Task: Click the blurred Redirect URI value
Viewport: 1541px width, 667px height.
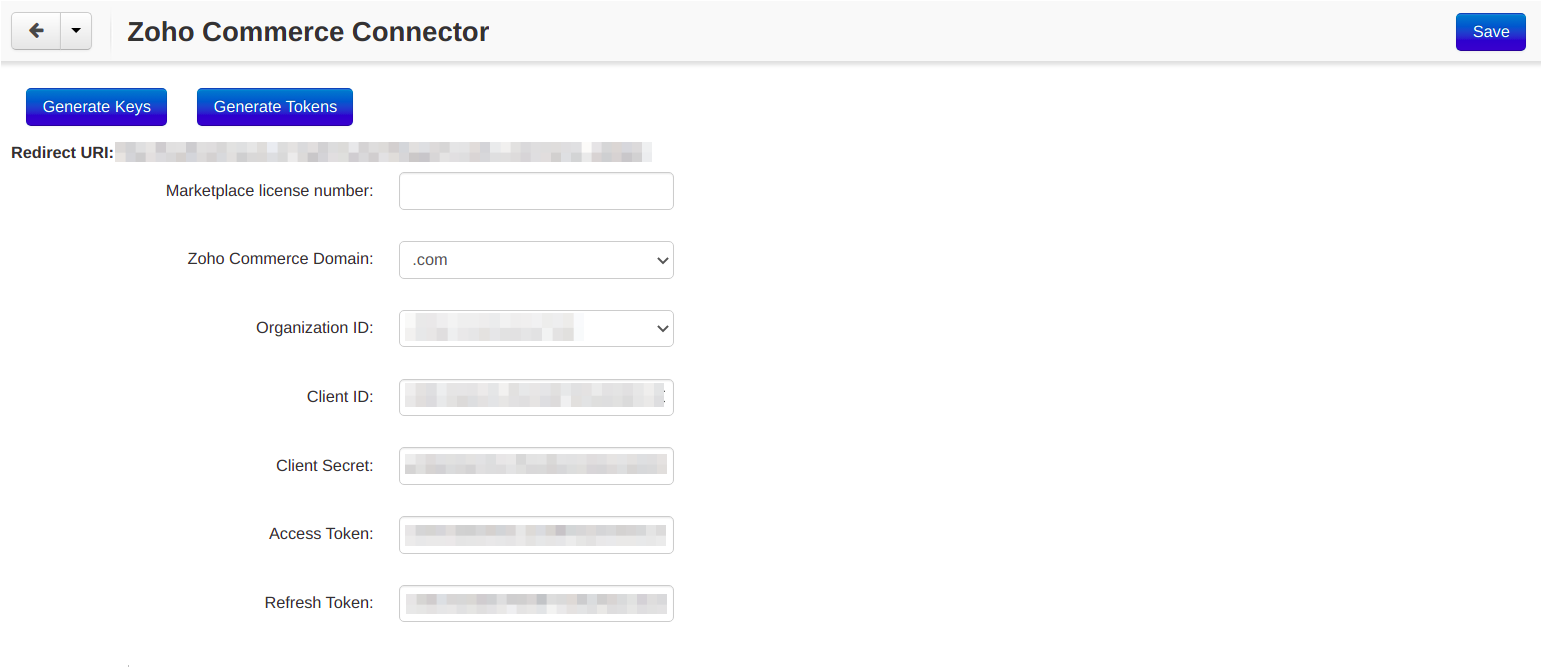Action: coord(384,153)
